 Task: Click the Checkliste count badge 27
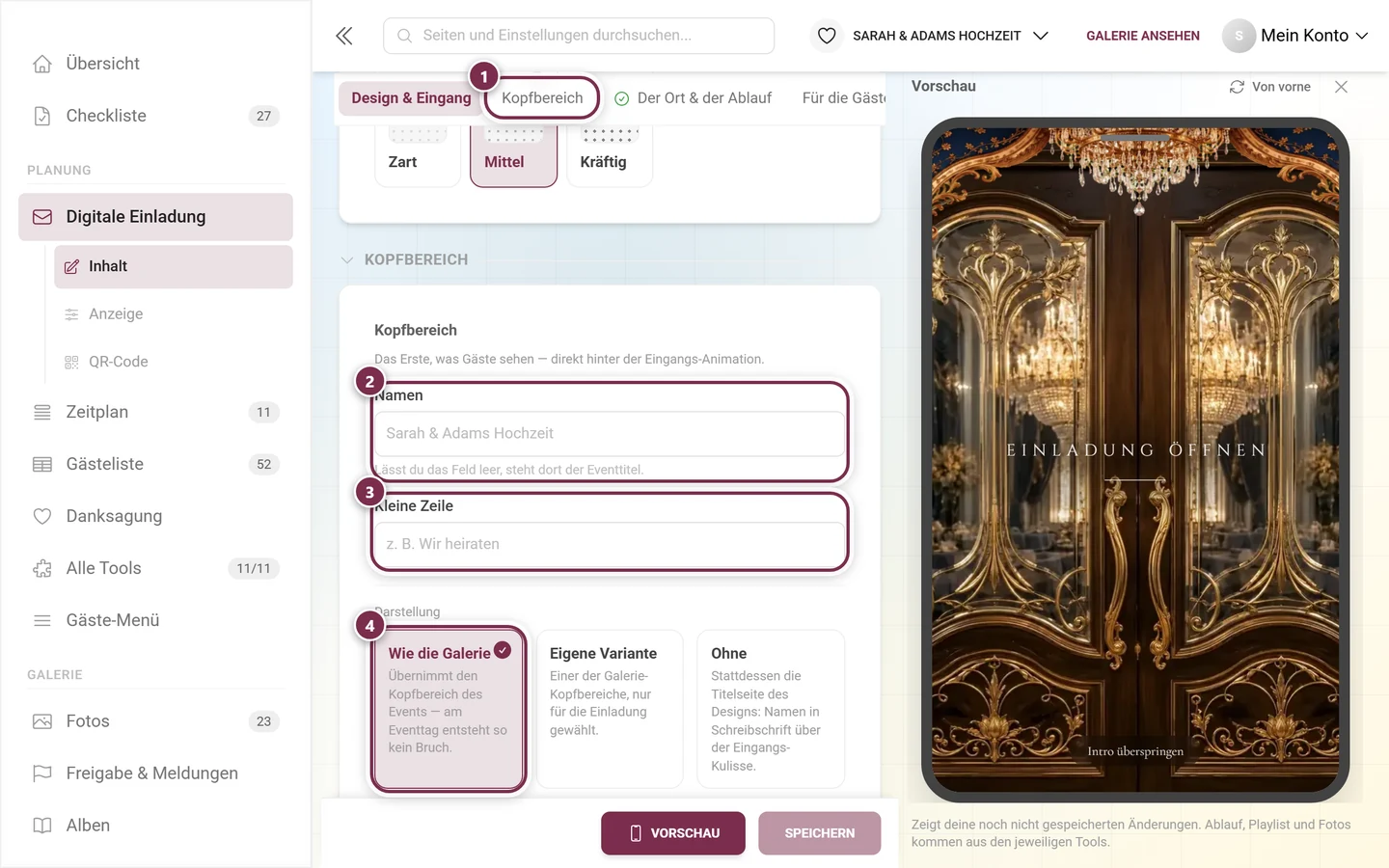click(x=263, y=116)
